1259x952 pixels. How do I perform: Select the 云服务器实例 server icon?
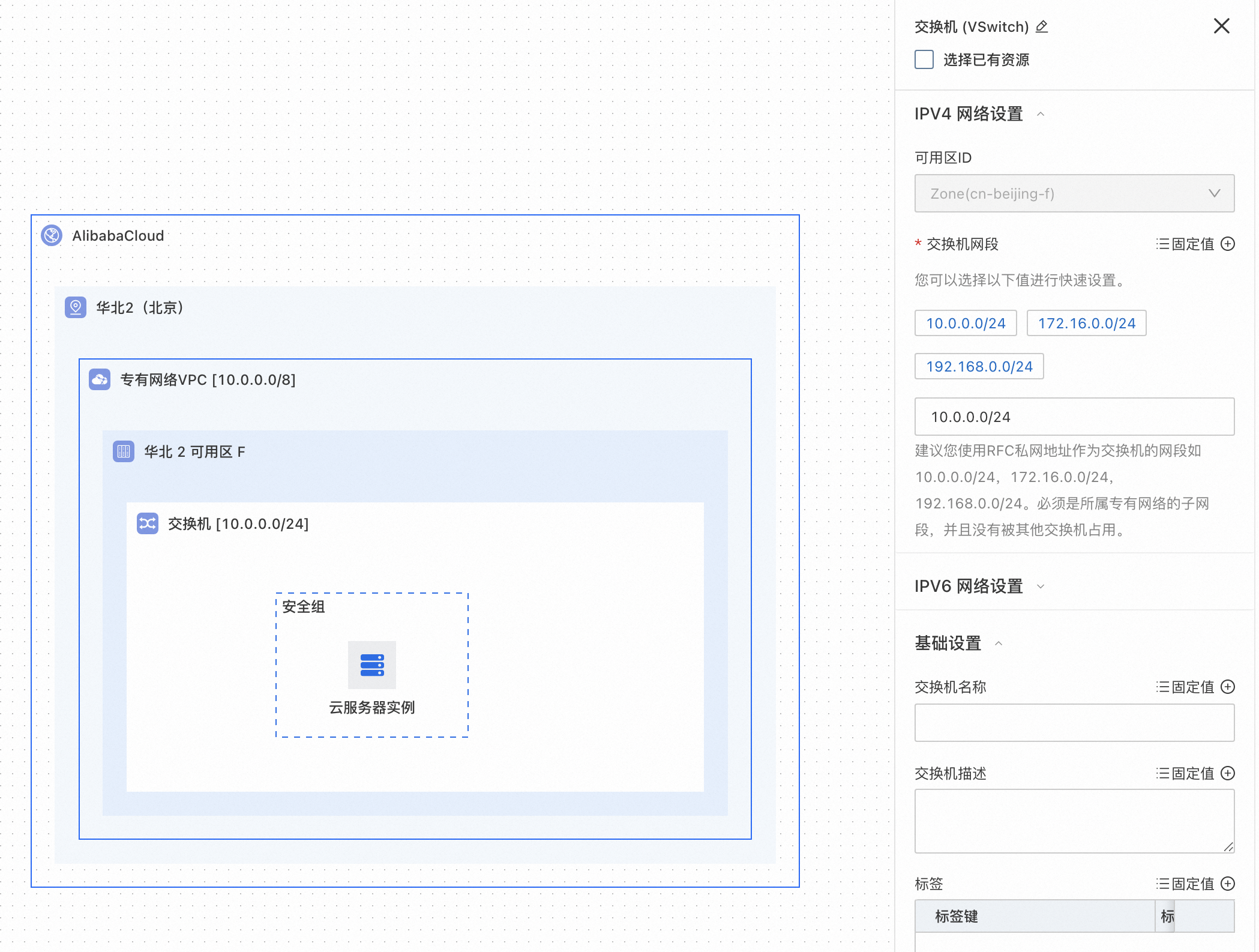coord(372,665)
